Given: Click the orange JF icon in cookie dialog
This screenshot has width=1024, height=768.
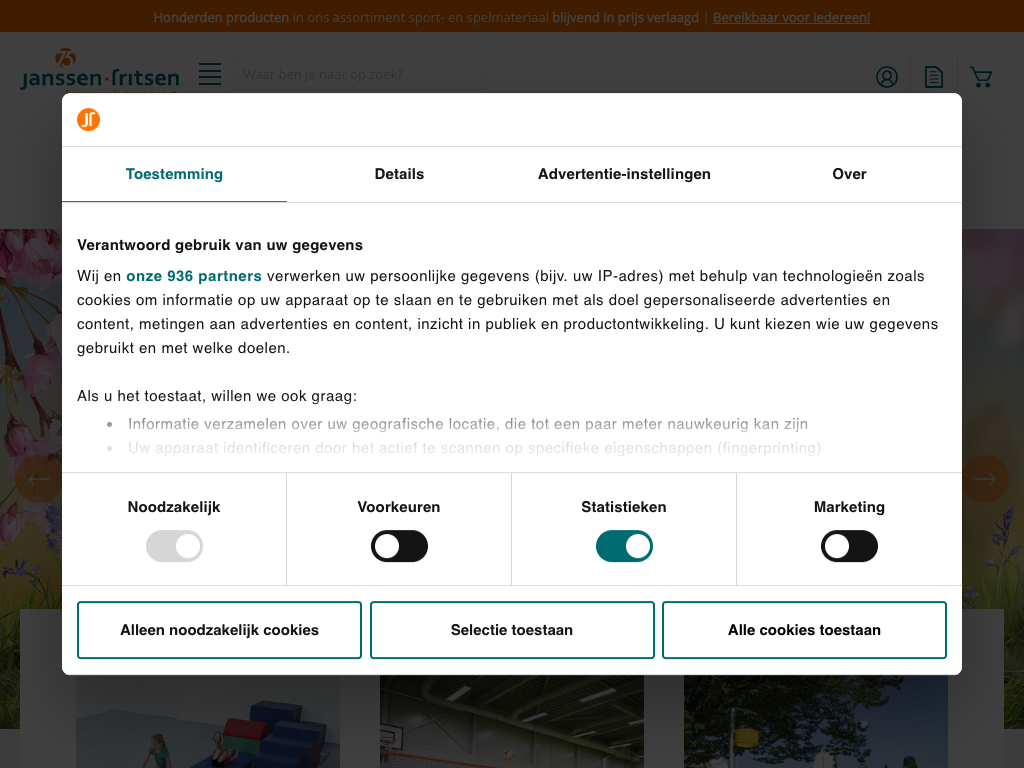Looking at the screenshot, I should (x=88, y=120).
